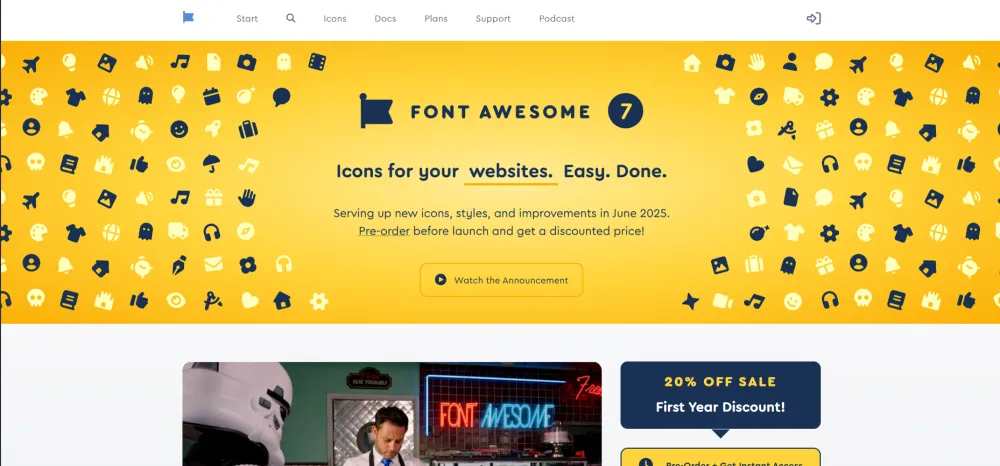
Task: Click the dark house icon in bottom left row
Action: 283,300
